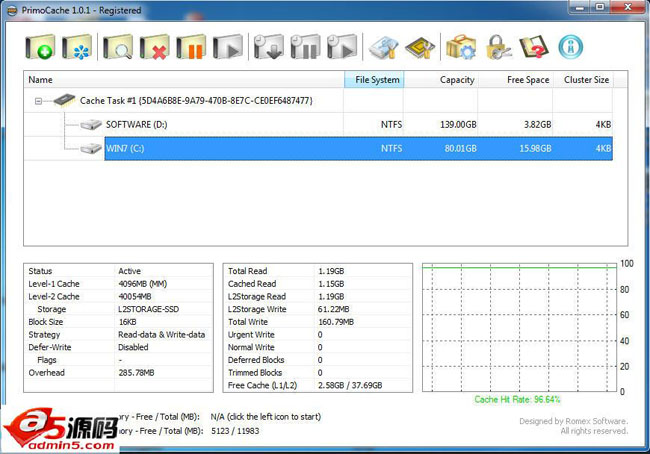The image size is (650, 454).
Task: Click the blue info about icon
Action: point(571,47)
